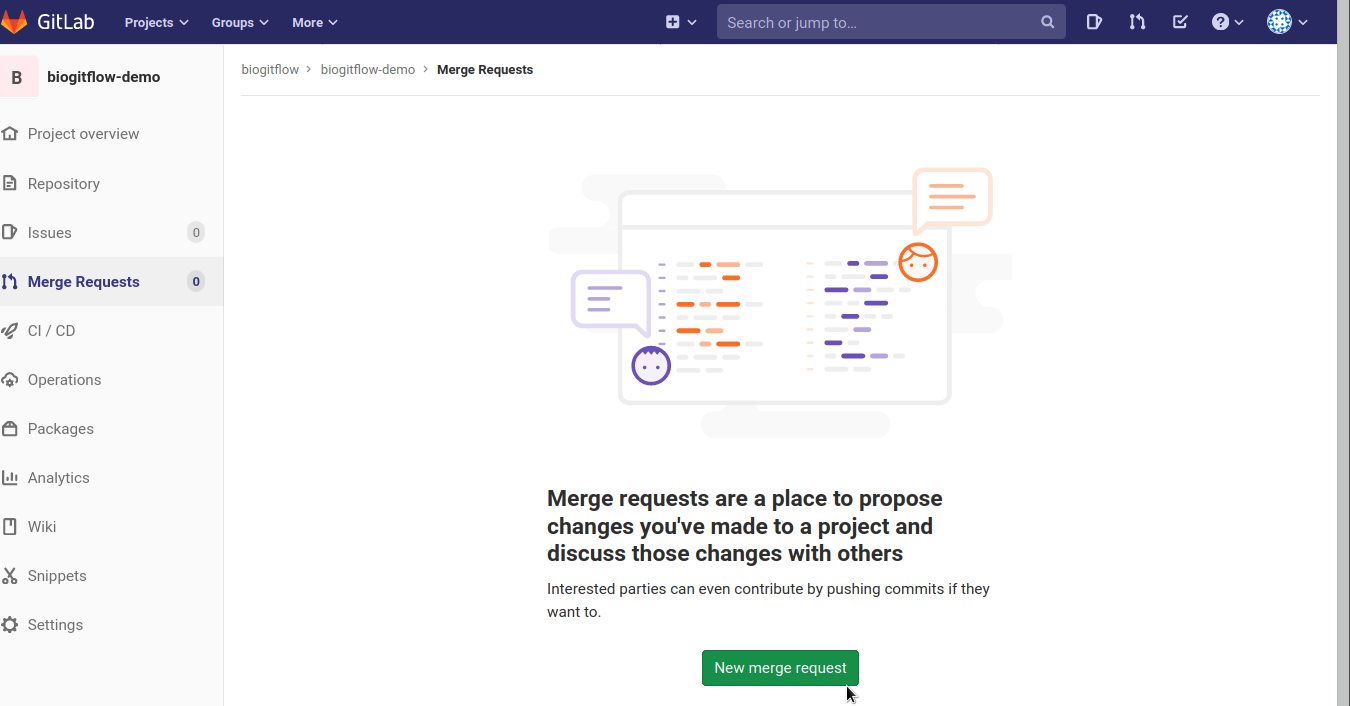The height and width of the screenshot is (706, 1350).
Task: Focus the Search or jump to field
Action: 891,22
